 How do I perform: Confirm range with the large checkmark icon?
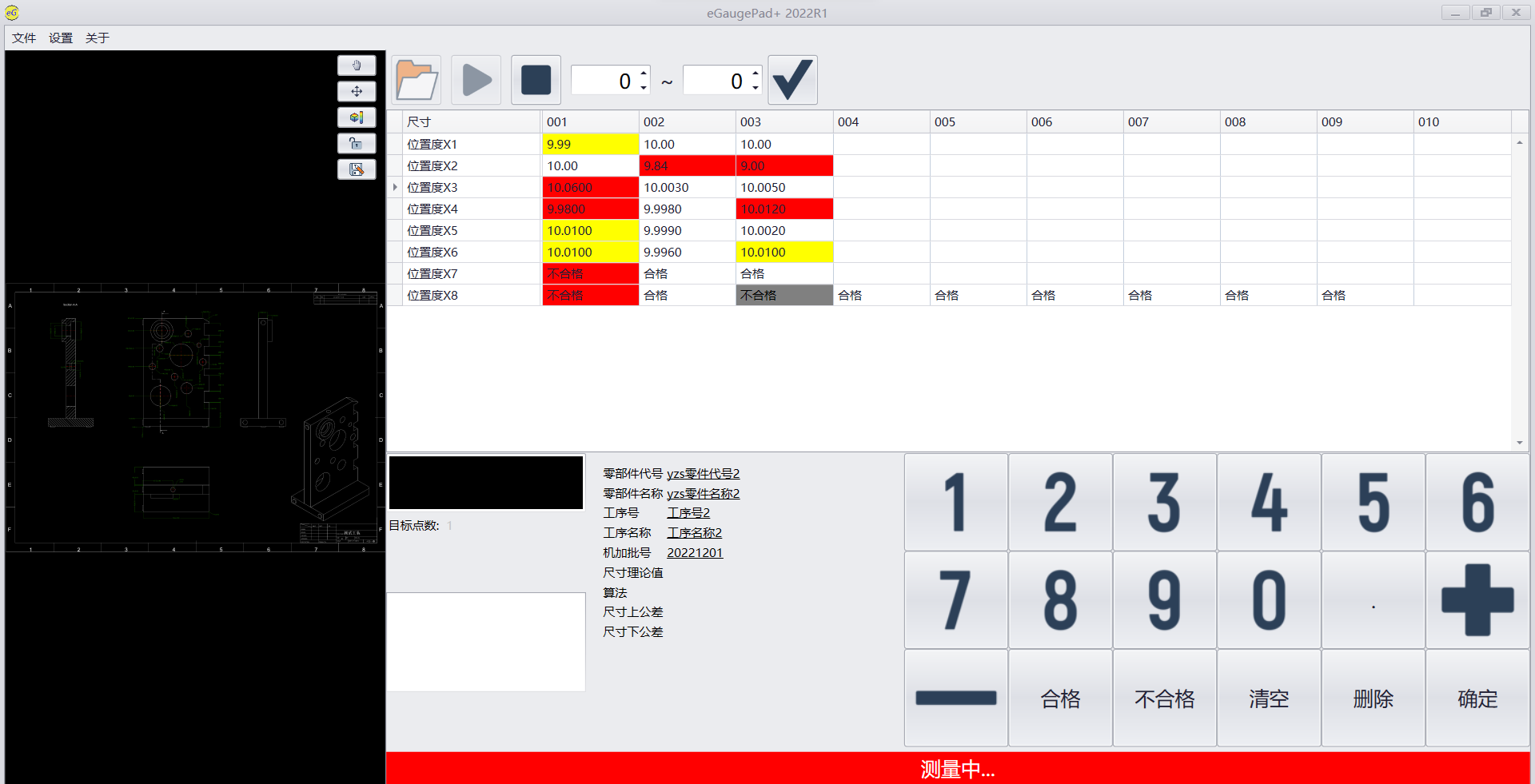click(x=792, y=80)
